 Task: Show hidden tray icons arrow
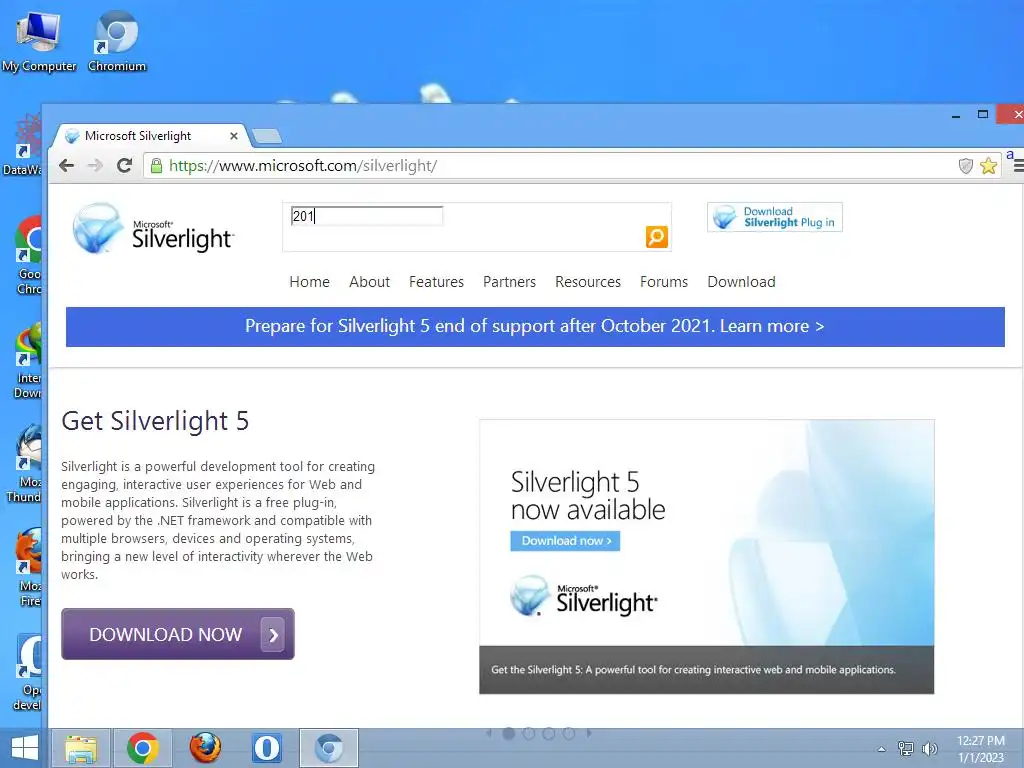coord(882,750)
